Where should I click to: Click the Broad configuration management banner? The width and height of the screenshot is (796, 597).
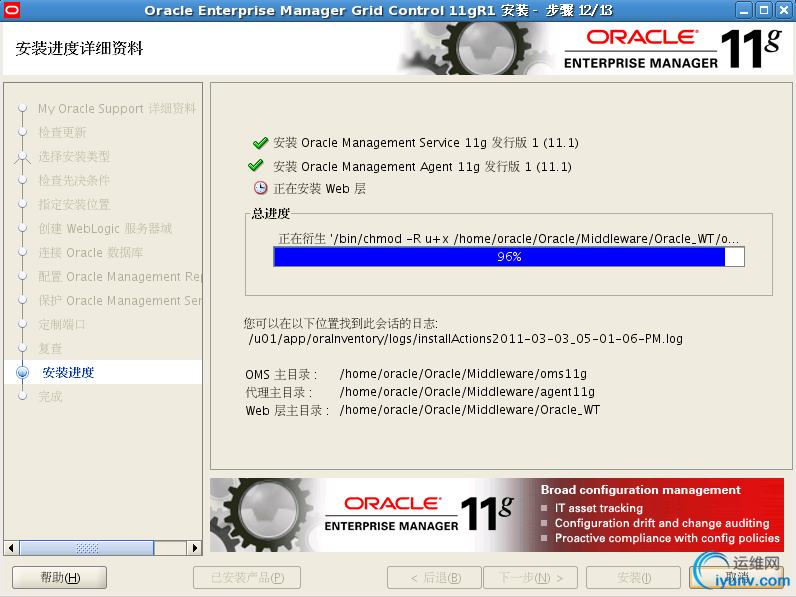tap(497, 515)
